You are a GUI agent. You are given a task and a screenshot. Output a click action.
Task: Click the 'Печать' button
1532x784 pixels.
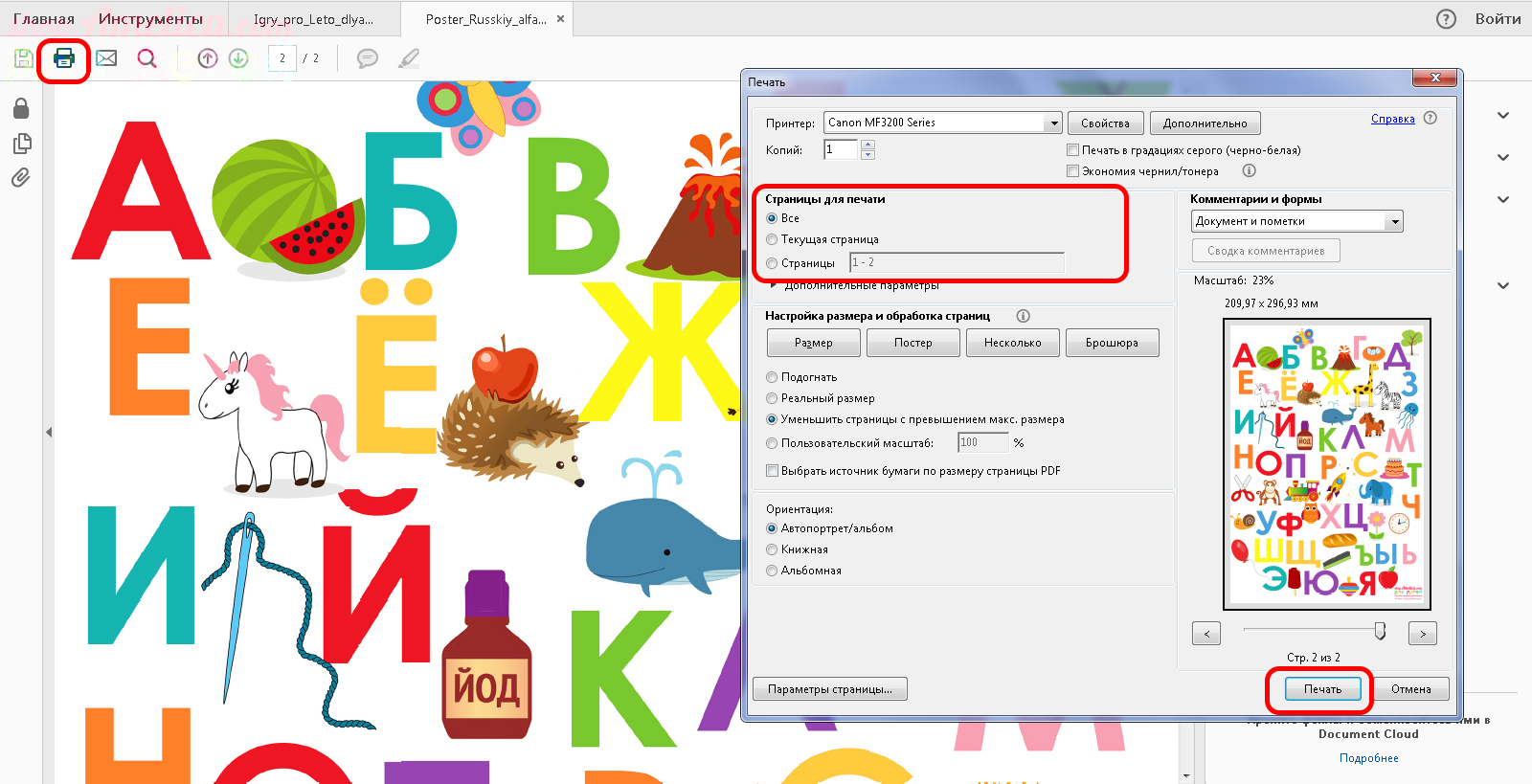(1322, 689)
